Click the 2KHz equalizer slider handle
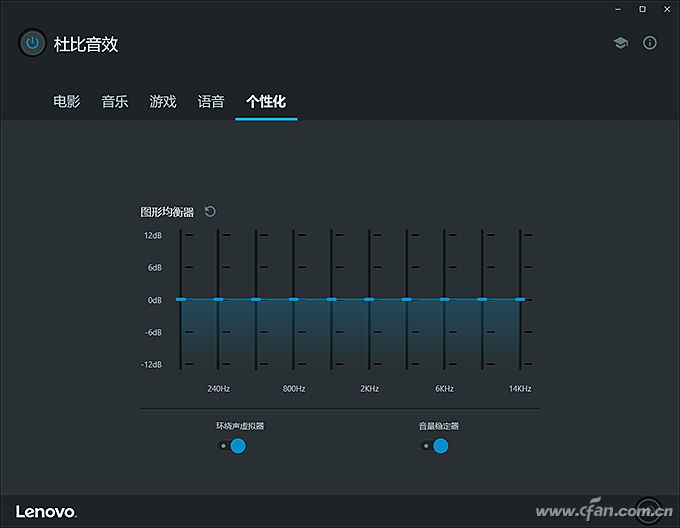Screen dimensions: 680x528 pyautogui.click(x=369, y=300)
